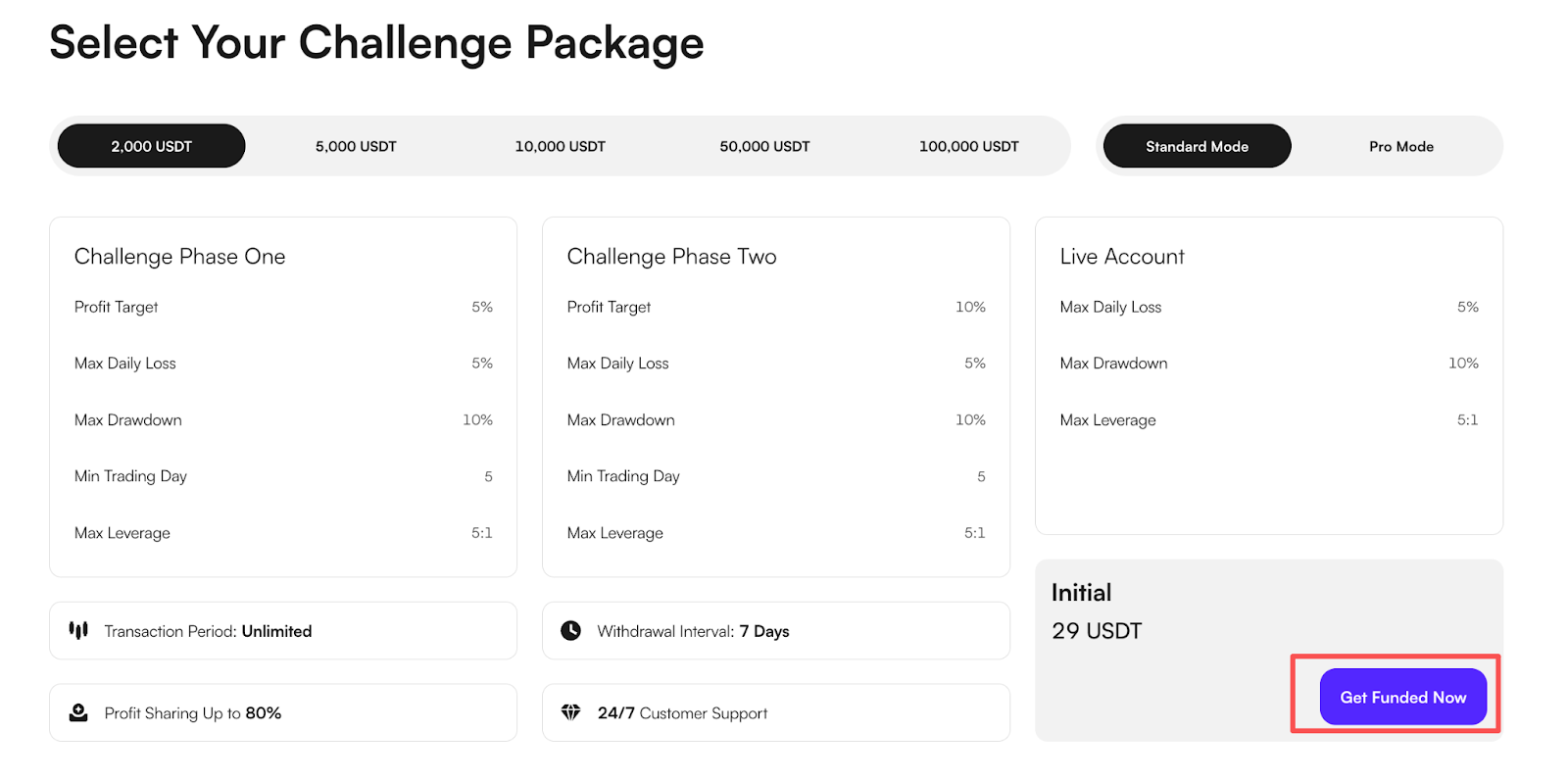Click the Challenge Phase Two heading

coord(671,257)
